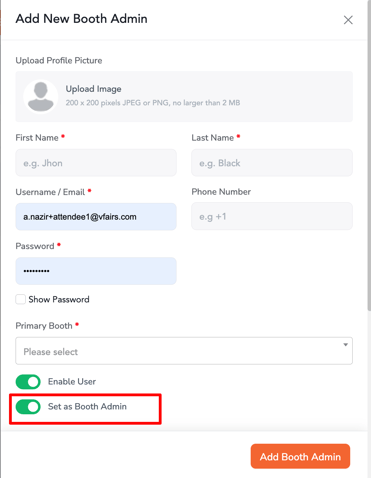Click the Show Password label text
The image size is (371, 478).
click(x=59, y=299)
